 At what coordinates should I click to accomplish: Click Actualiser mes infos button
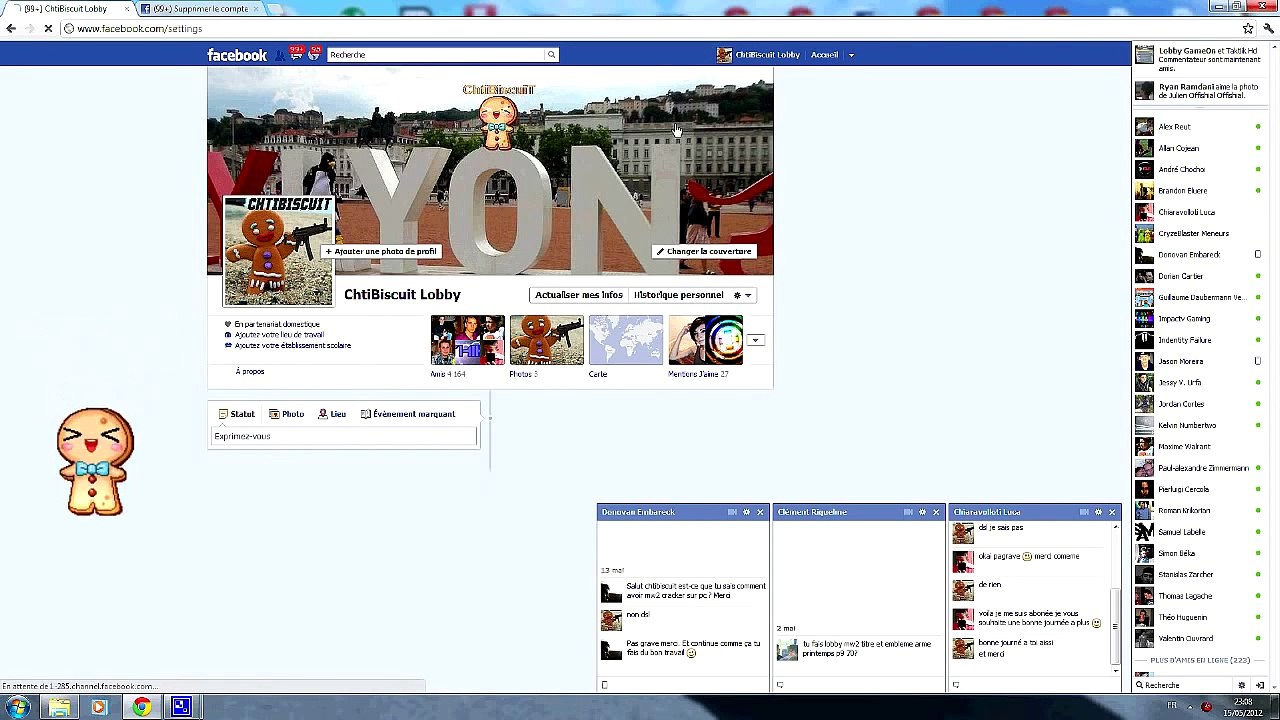point(578,295)
